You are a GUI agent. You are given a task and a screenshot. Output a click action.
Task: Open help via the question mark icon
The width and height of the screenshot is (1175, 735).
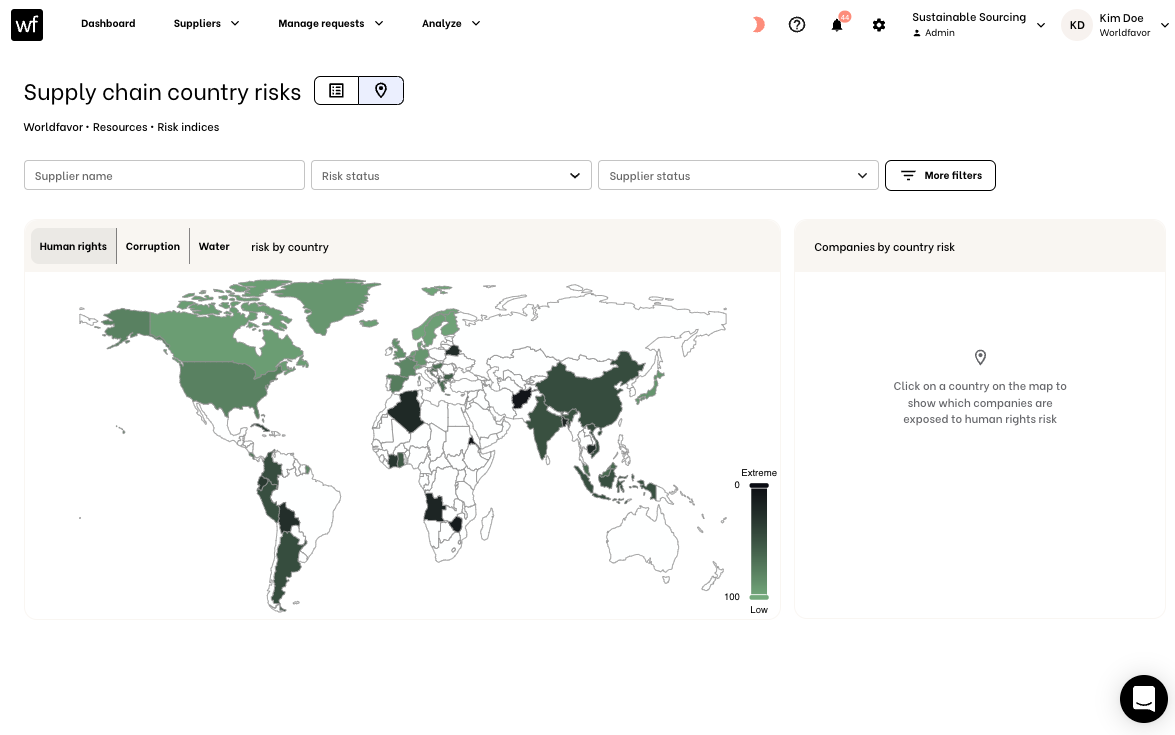point(797,24)
